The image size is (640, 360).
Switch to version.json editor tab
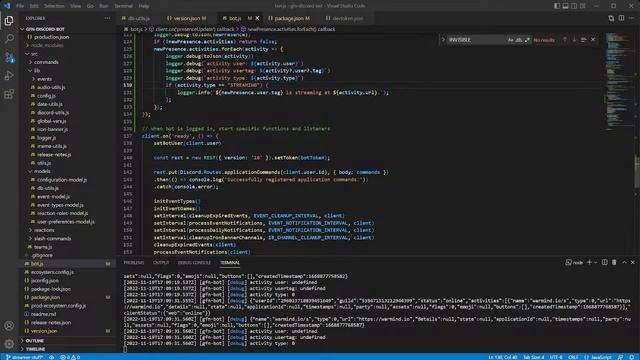[x=187, y=18]
